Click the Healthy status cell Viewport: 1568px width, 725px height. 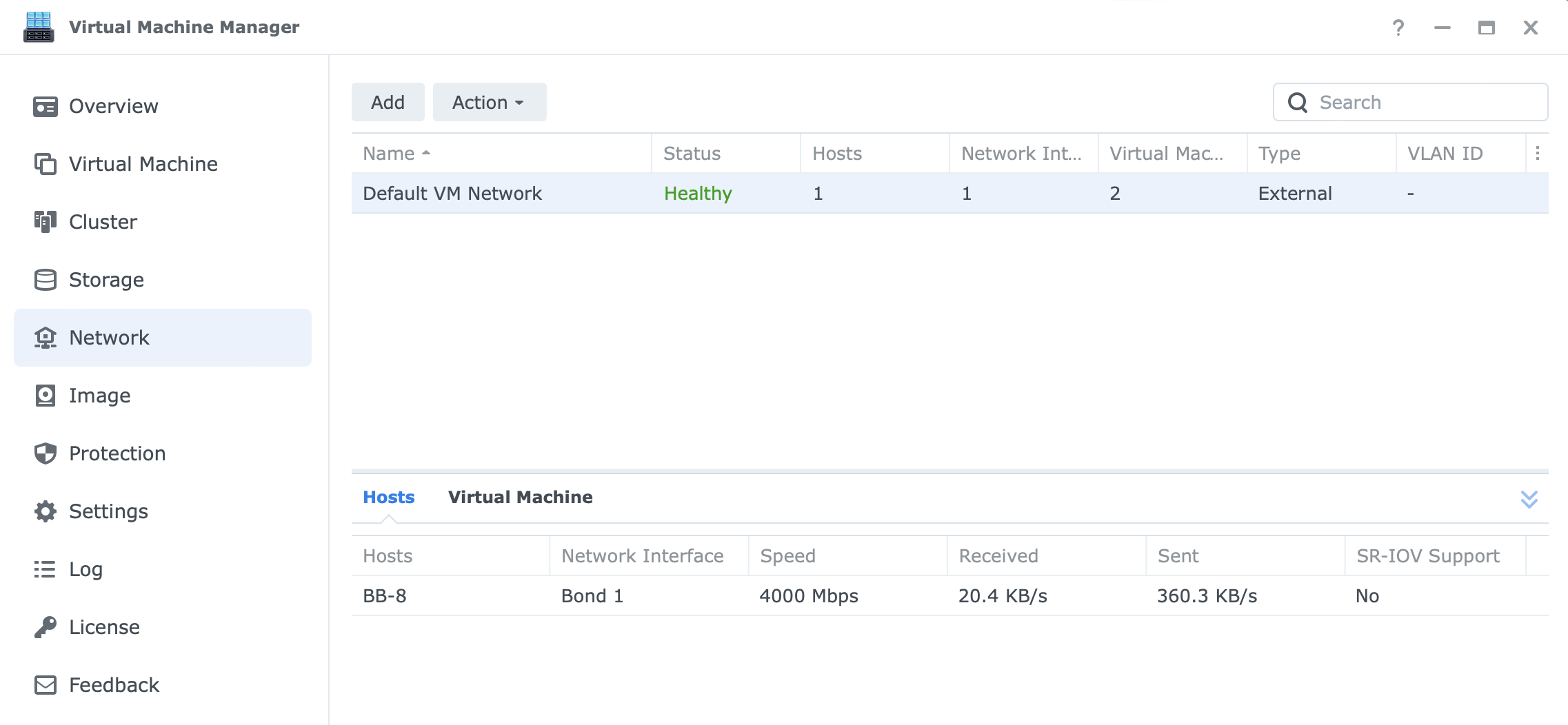point(698,194)
